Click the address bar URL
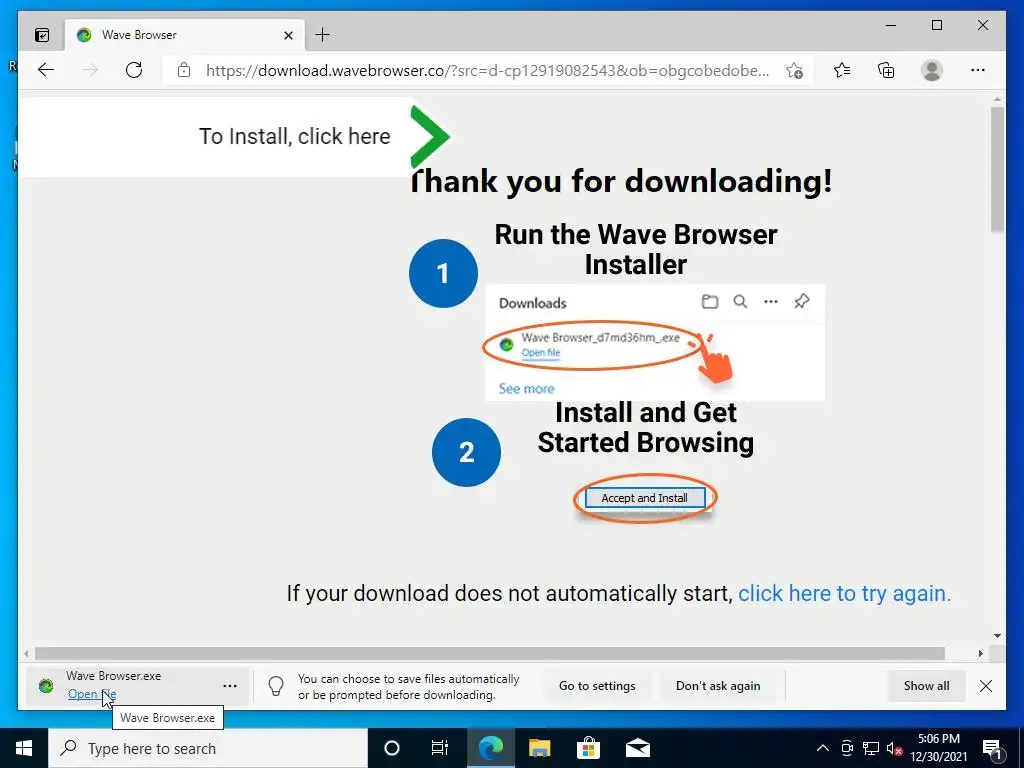Image resolution: width=1024 pixels, height=768 pixels. (487, 71)
